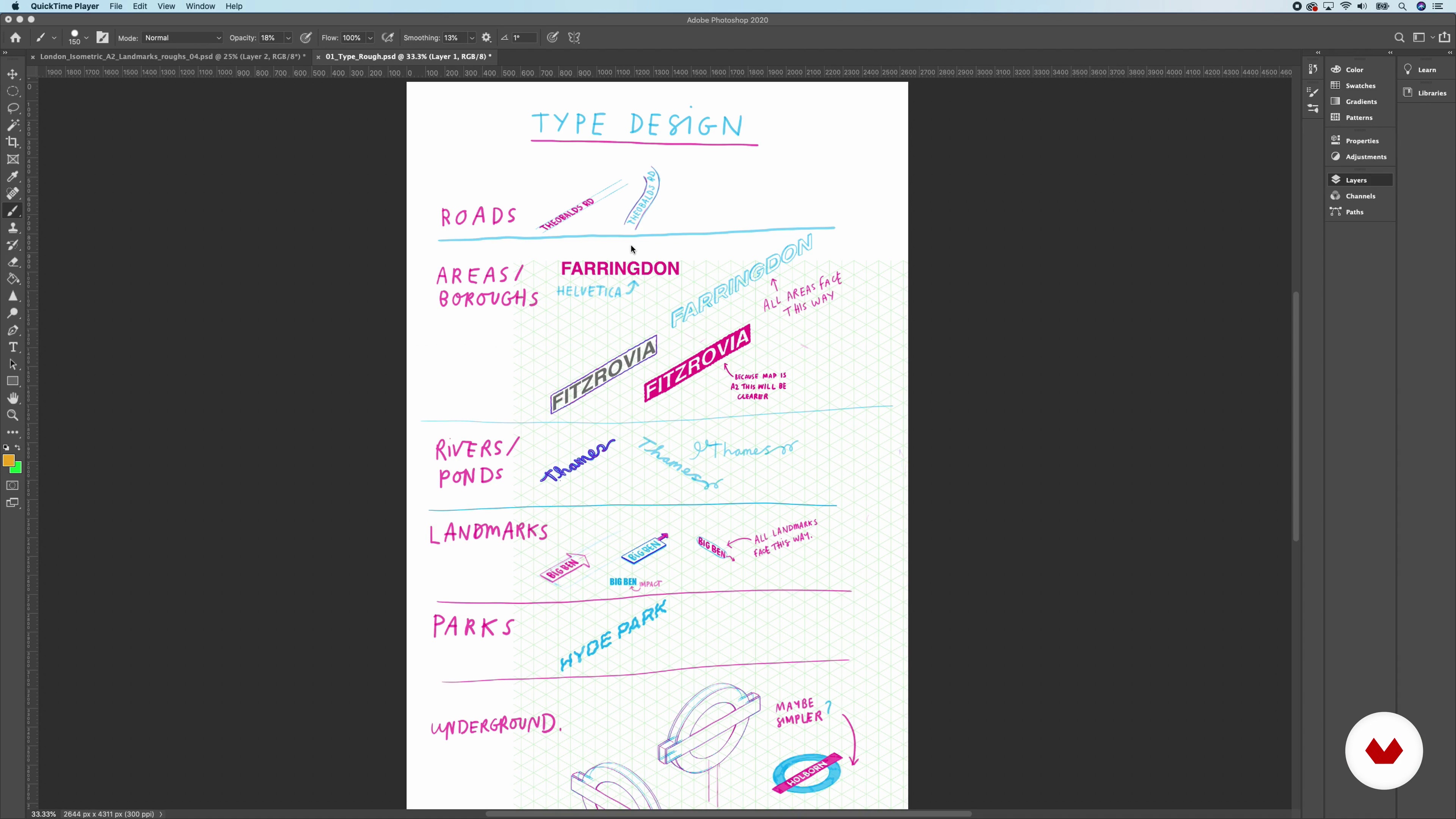This screenshot has width=1456, height=819.
Task: Click the orange foreground color swatch
Action: pyautogui.click(x=8, y=461)
